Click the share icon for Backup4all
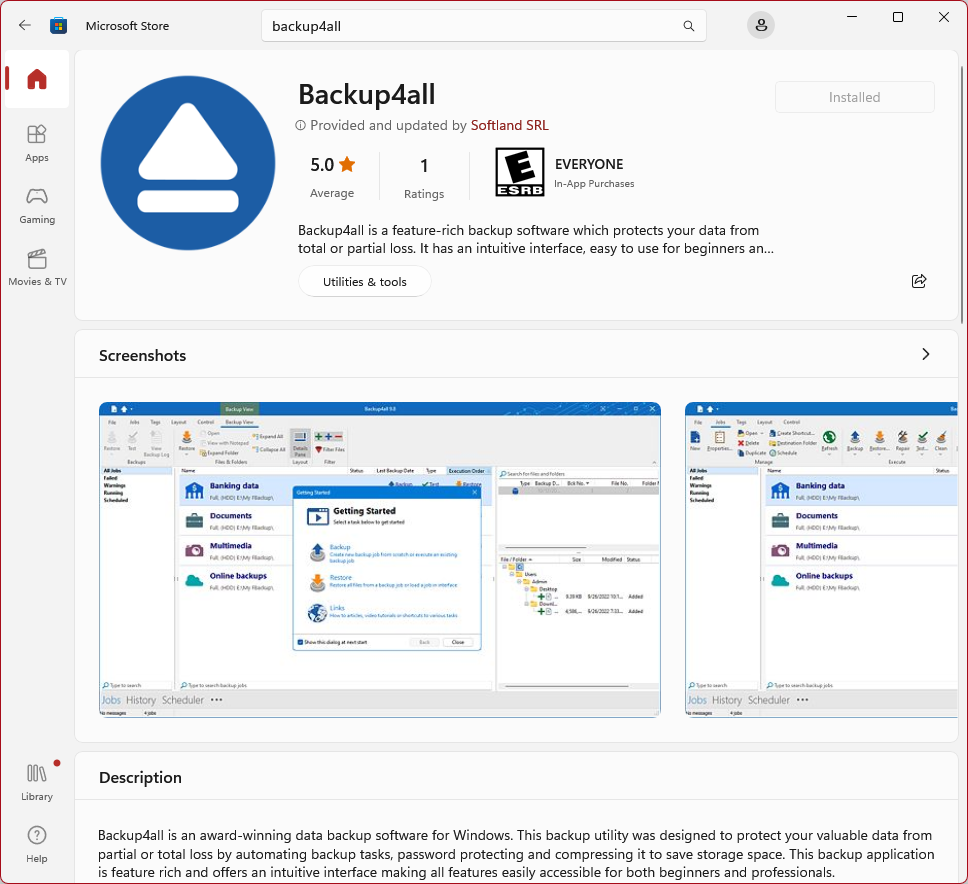 click(919, 281)
